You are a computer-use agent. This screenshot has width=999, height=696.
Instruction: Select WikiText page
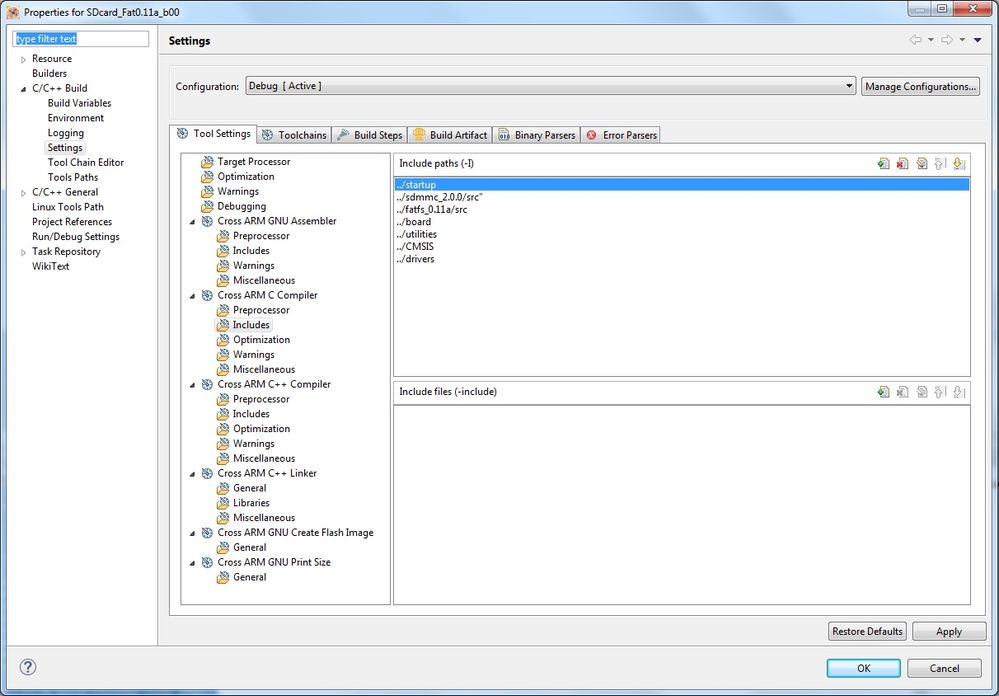[50, 266]
